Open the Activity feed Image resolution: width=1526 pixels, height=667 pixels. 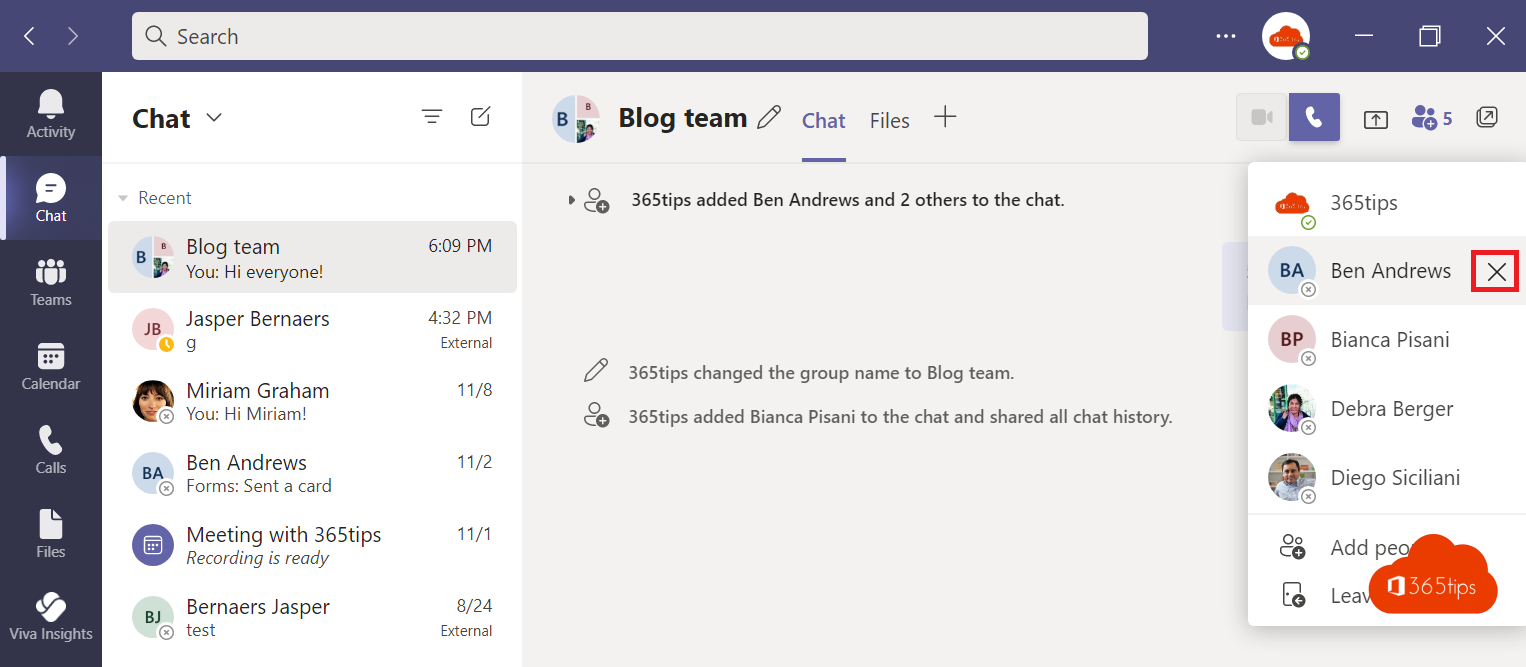(x=50, y=113)
